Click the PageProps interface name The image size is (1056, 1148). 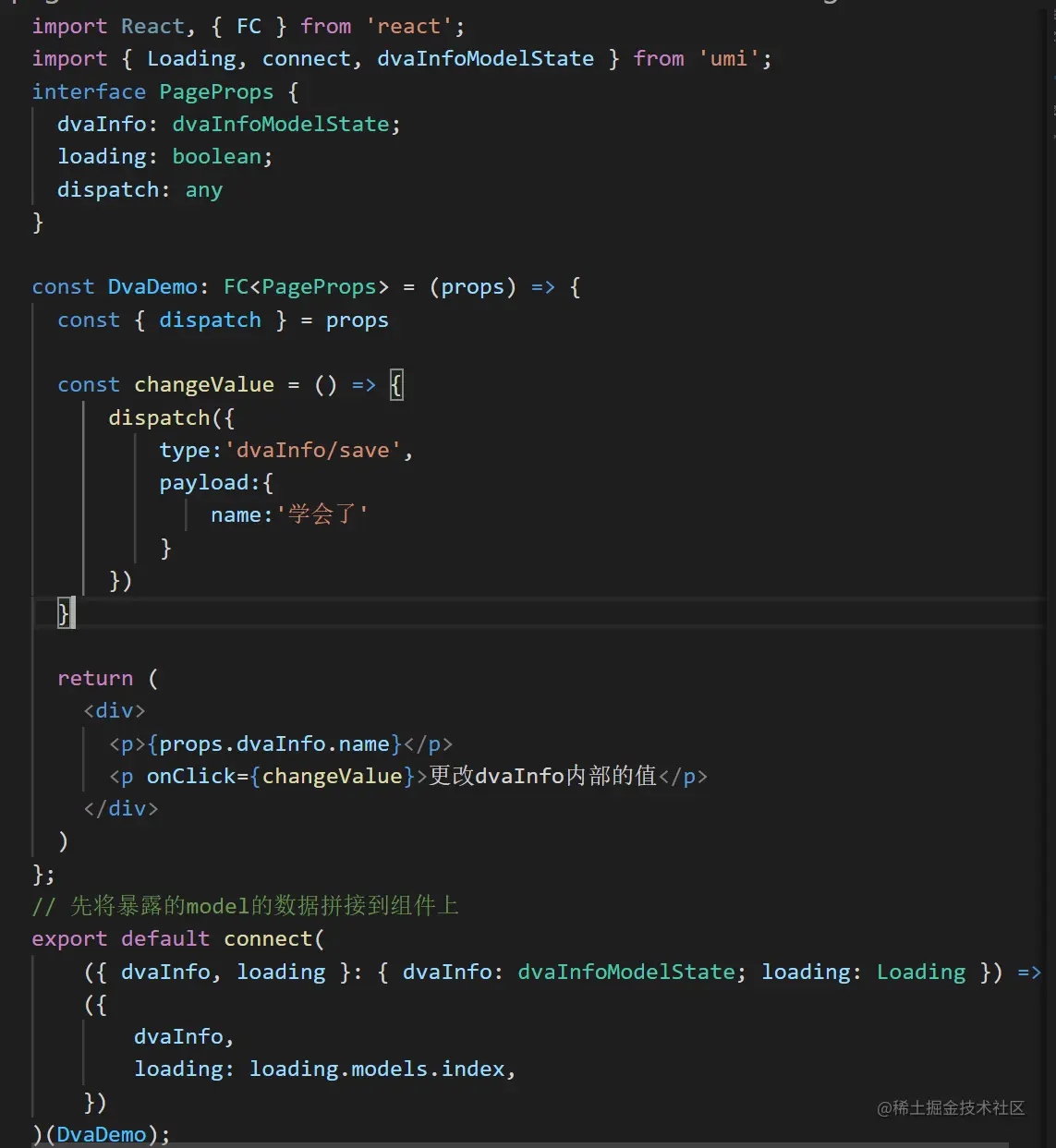click(x=215, y=91)
